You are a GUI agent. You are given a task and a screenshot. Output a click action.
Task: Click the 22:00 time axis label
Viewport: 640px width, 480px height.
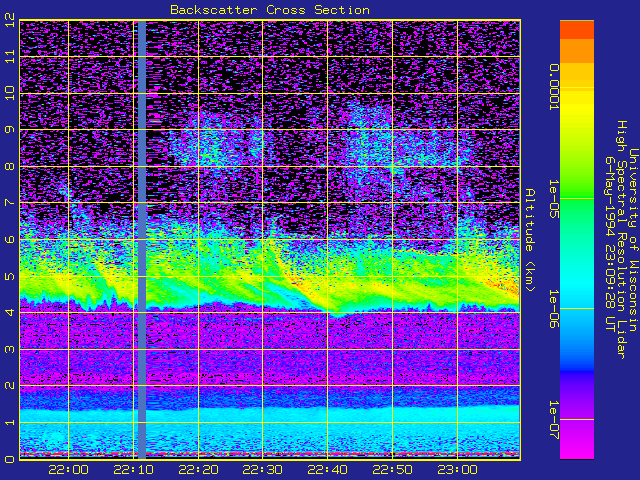(68, 470)
